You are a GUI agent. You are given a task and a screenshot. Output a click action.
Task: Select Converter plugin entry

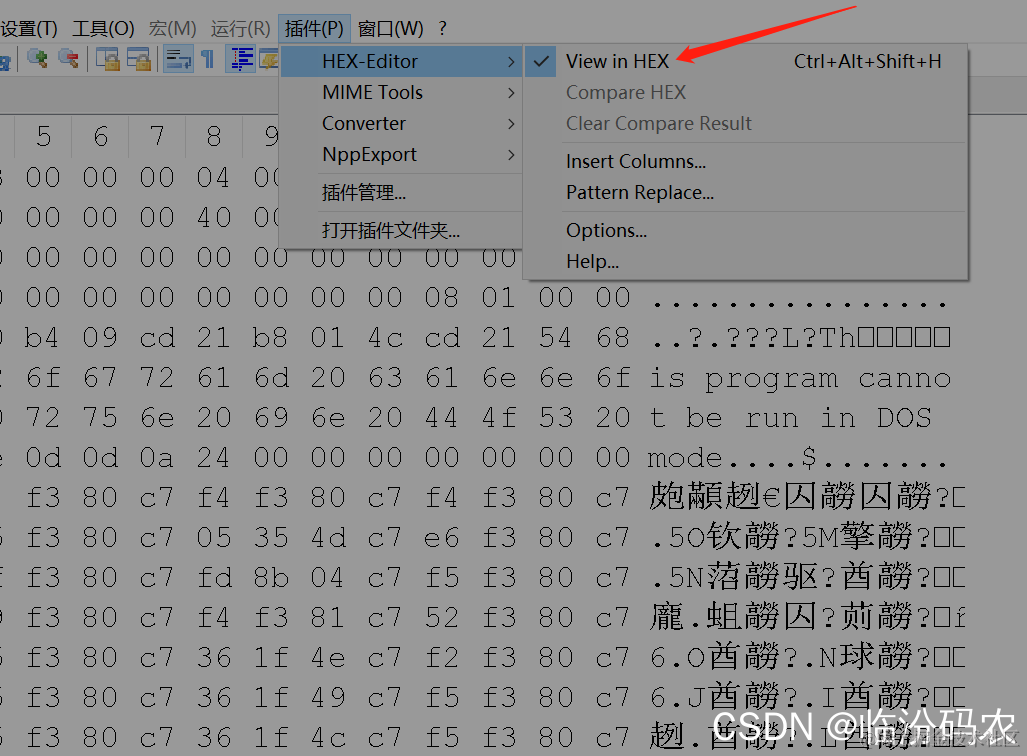pos(401,124)
